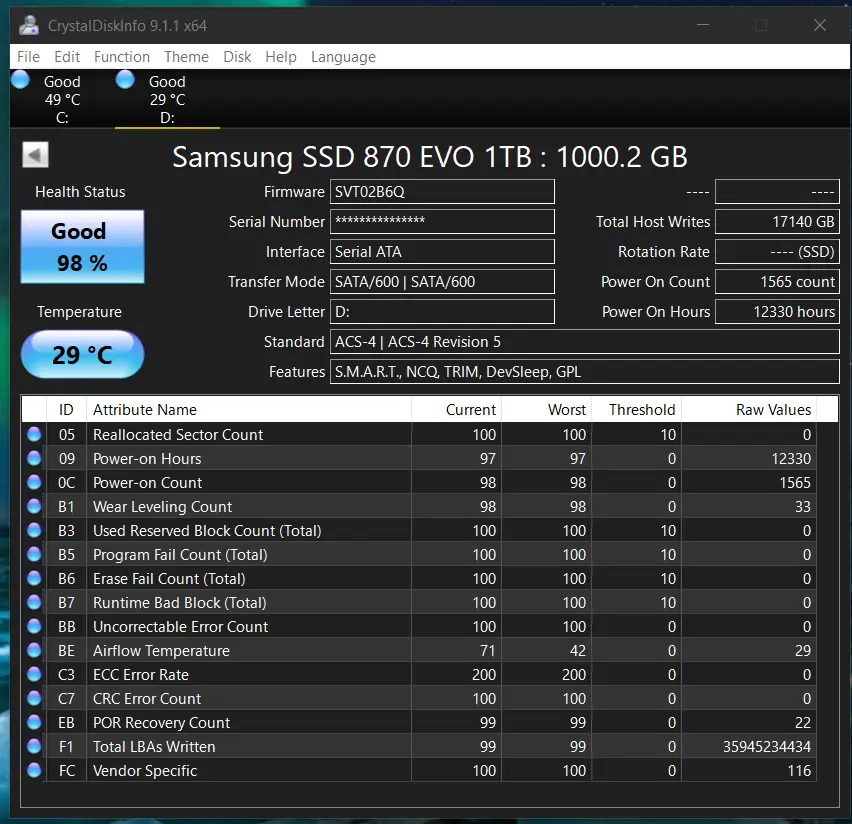Screen dimensions: 852x824
Task: Open the Disk menu
Action: point(237,57)
